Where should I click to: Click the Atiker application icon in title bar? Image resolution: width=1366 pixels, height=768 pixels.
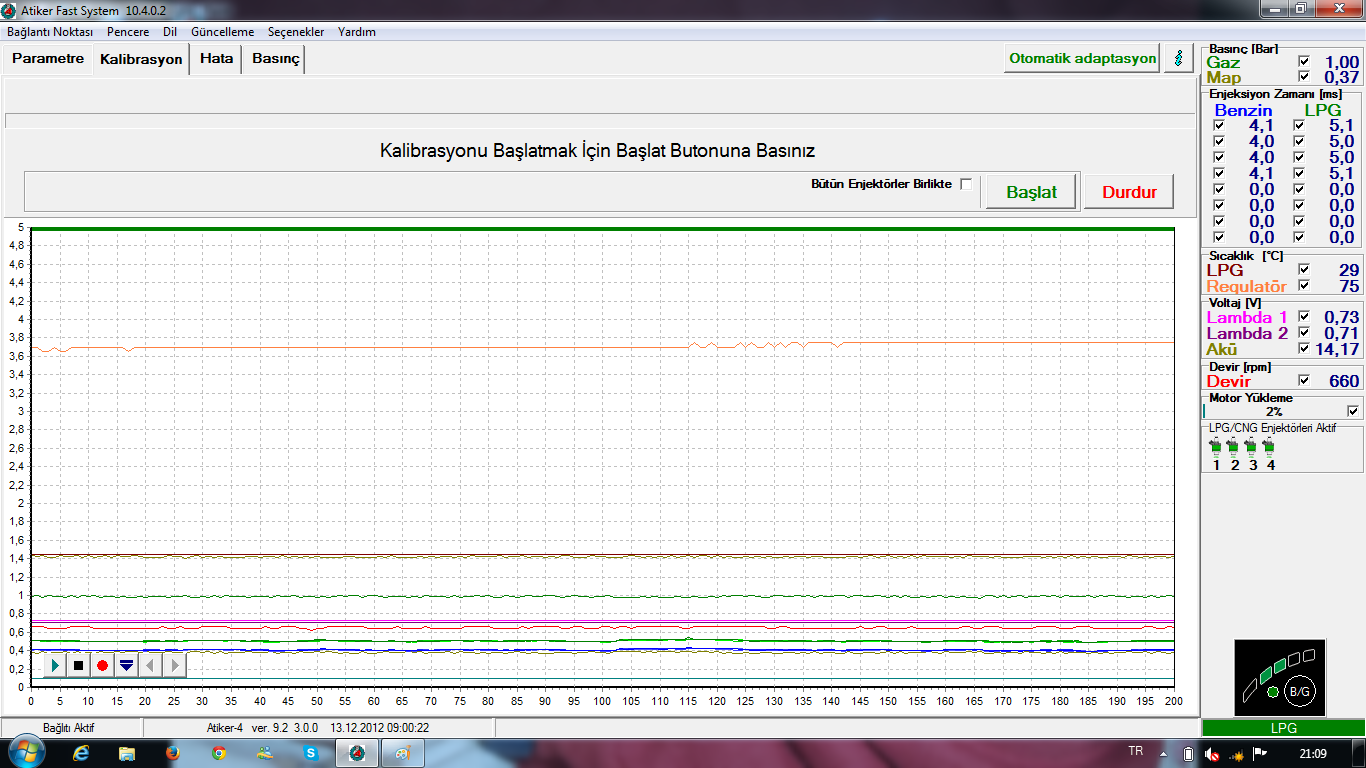(x=9, y=10)
